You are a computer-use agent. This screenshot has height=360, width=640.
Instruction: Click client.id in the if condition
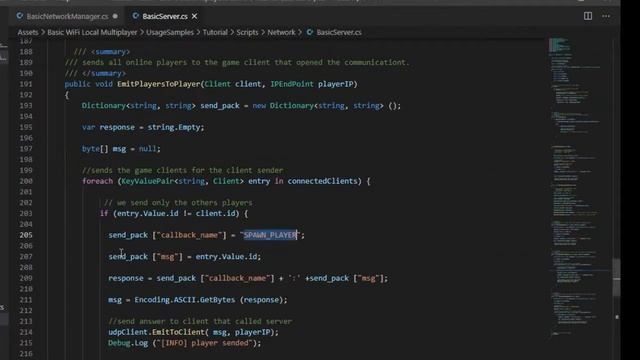(x=217, y=213)
